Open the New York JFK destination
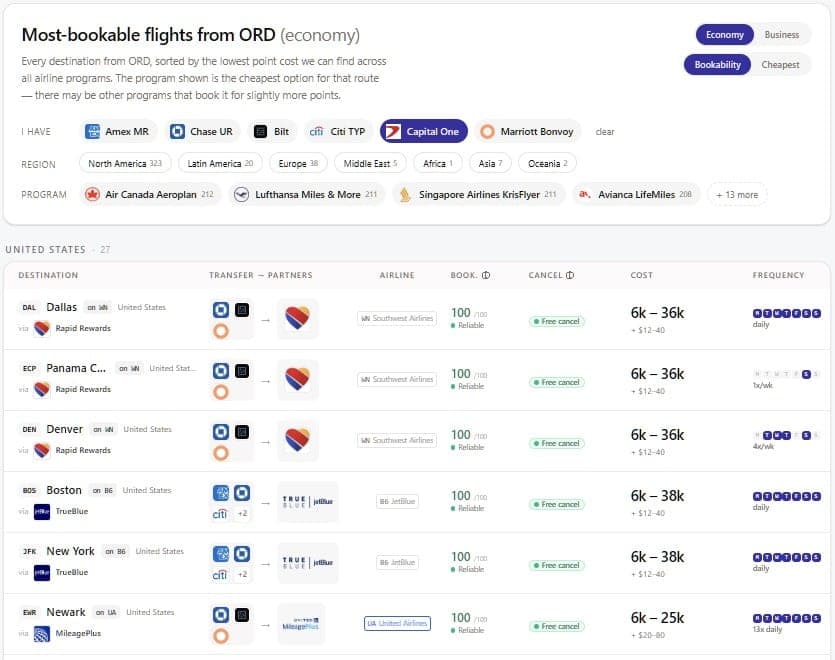835x660 pixels. tap(416, 563)
